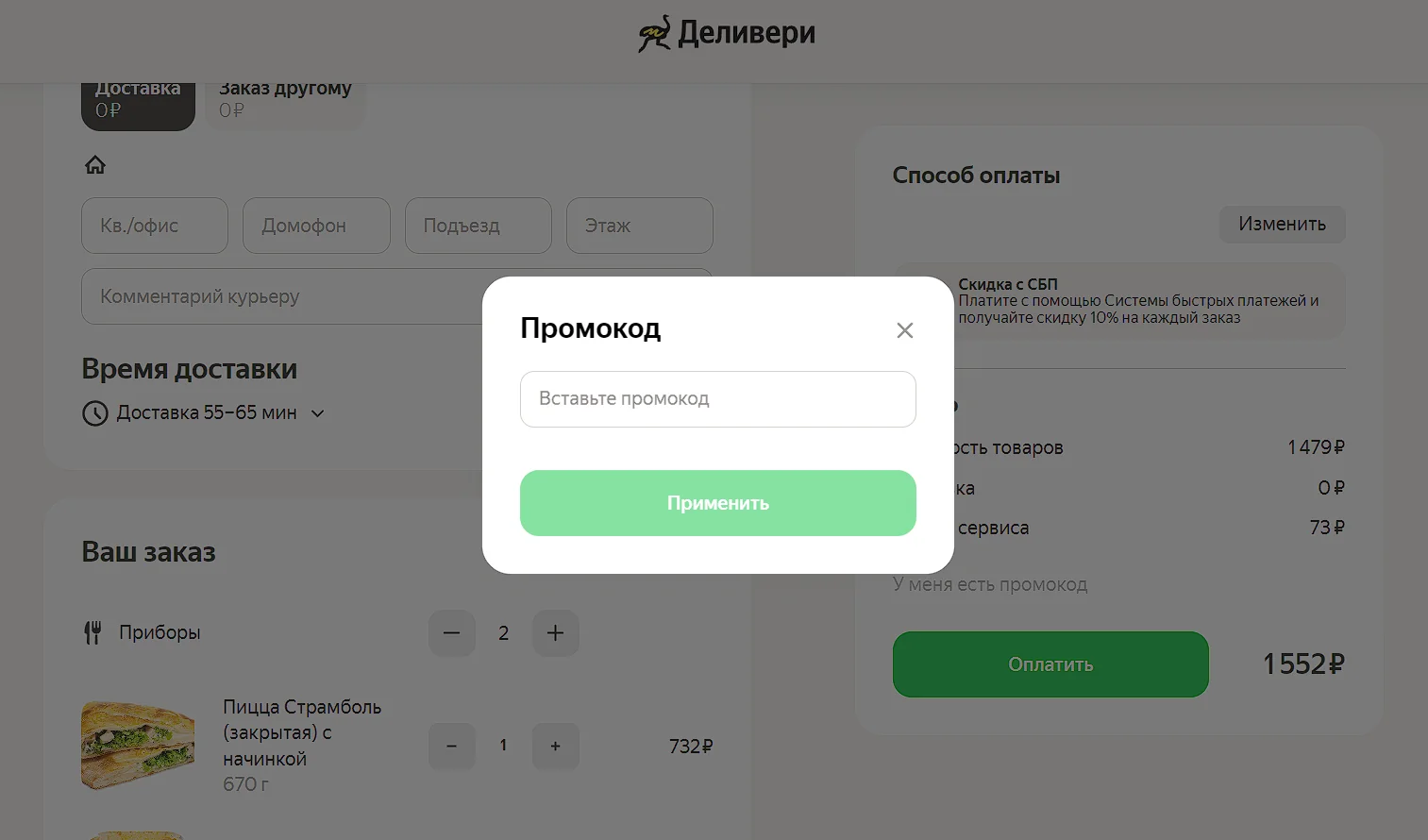The width and height of the screenshot is (1428, 840).
Task: Expand the Доставка 55–65 мин dropdown
Action: 318,413
